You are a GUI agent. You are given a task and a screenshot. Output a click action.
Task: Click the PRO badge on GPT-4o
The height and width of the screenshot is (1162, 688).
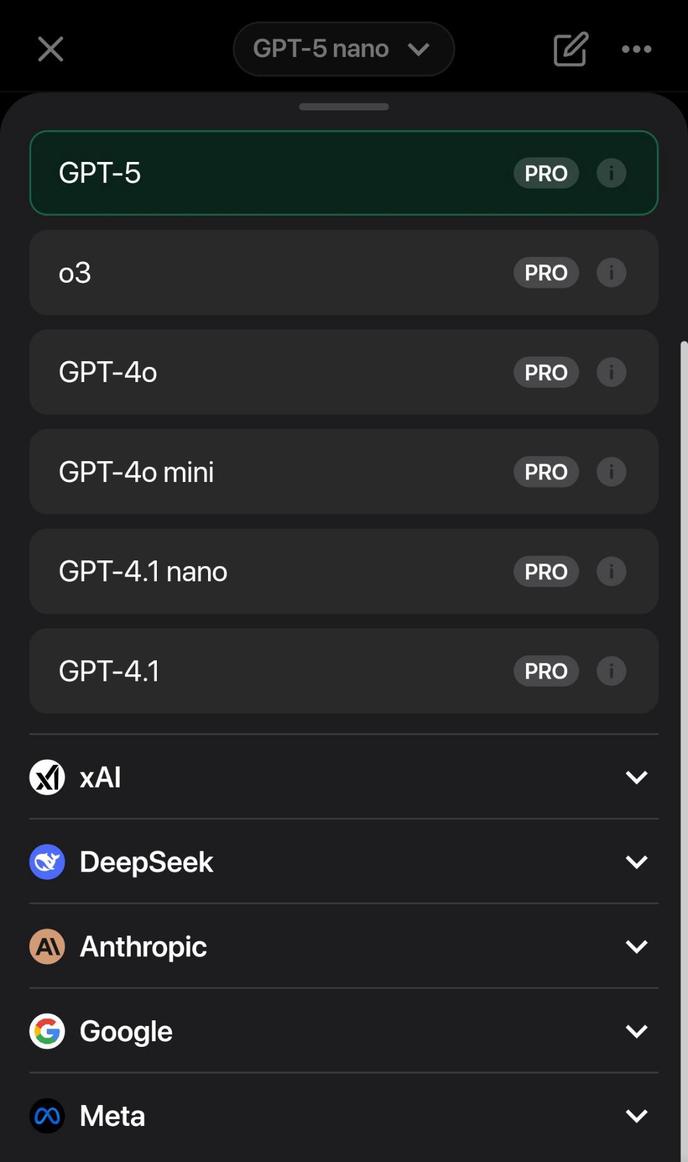coord(545,371)
